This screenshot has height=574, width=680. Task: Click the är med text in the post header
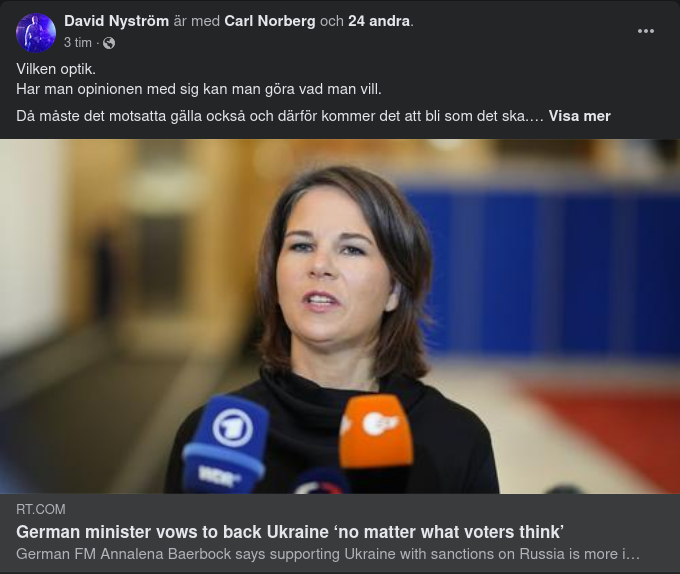(x=196, y=21)
